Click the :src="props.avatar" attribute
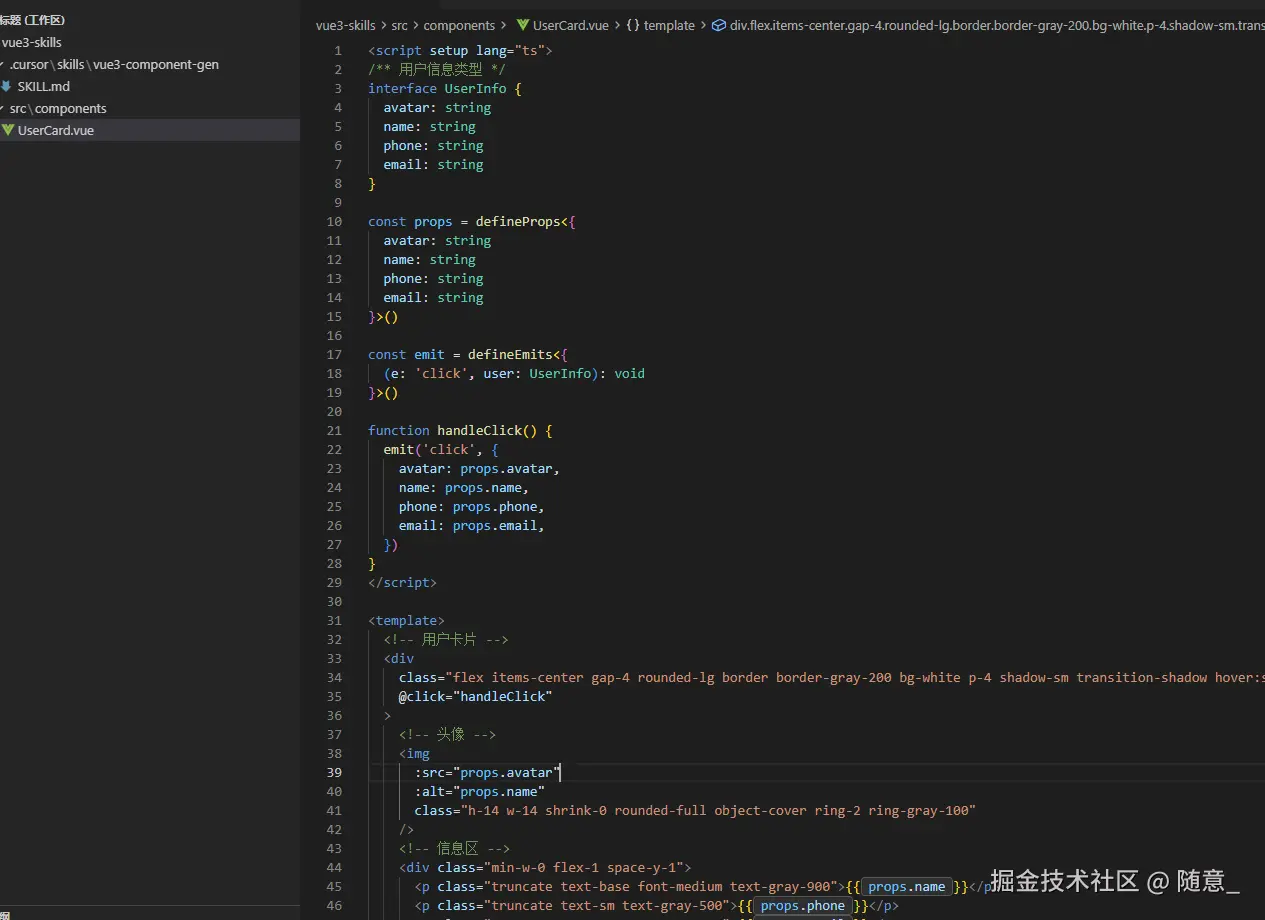This screenshot has width=1265, height=920. [488, 772]
